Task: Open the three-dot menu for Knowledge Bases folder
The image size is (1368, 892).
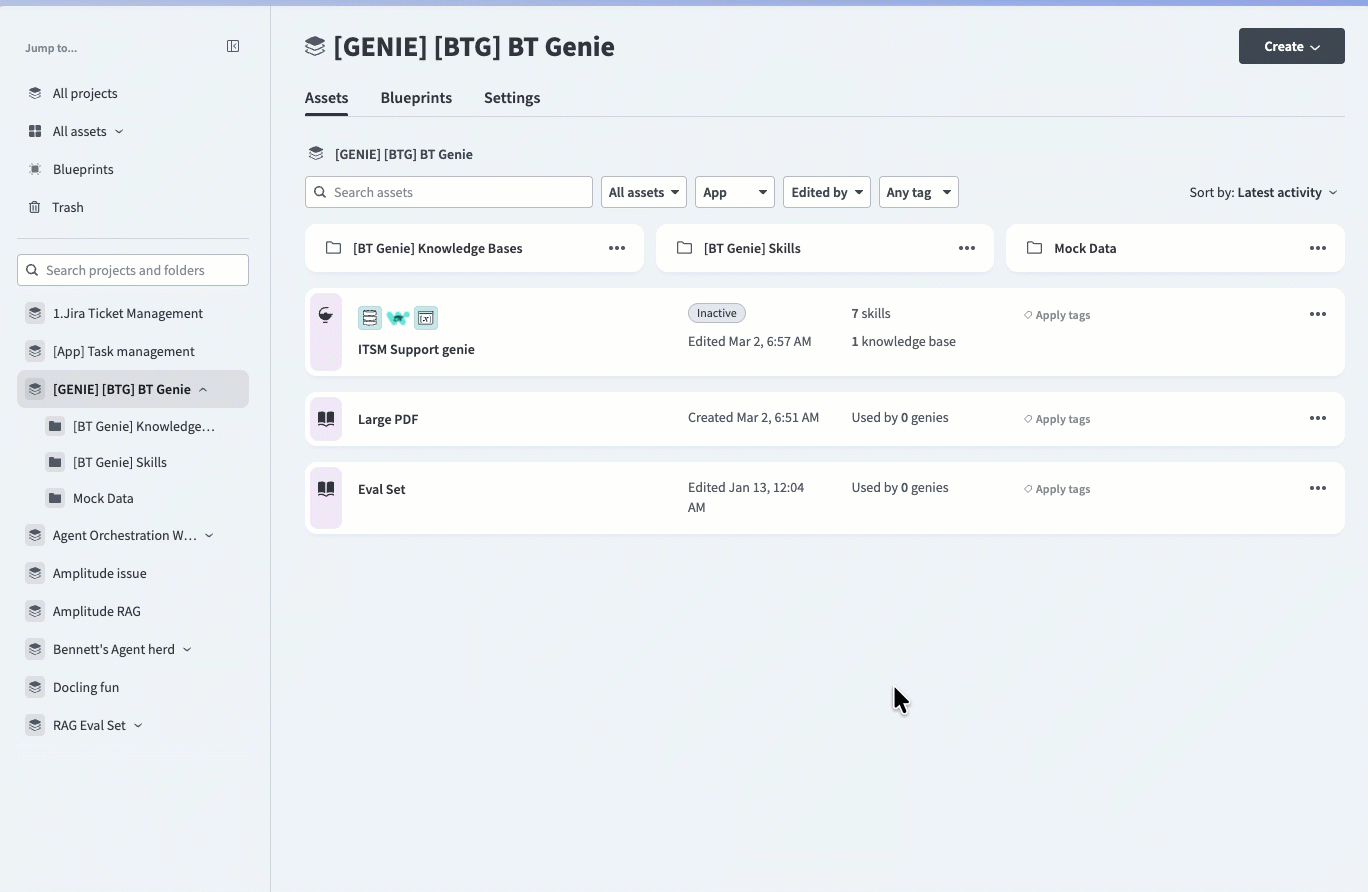Action: [x=616, y=248]
